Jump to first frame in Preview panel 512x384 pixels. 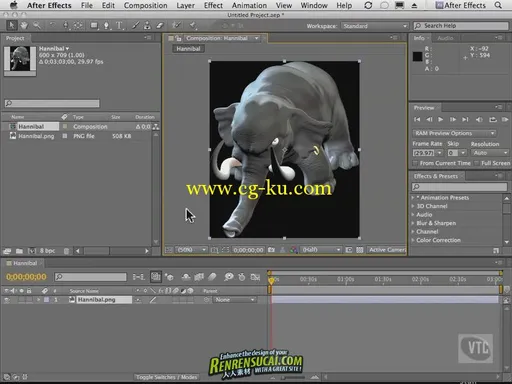tap(417, 119)
